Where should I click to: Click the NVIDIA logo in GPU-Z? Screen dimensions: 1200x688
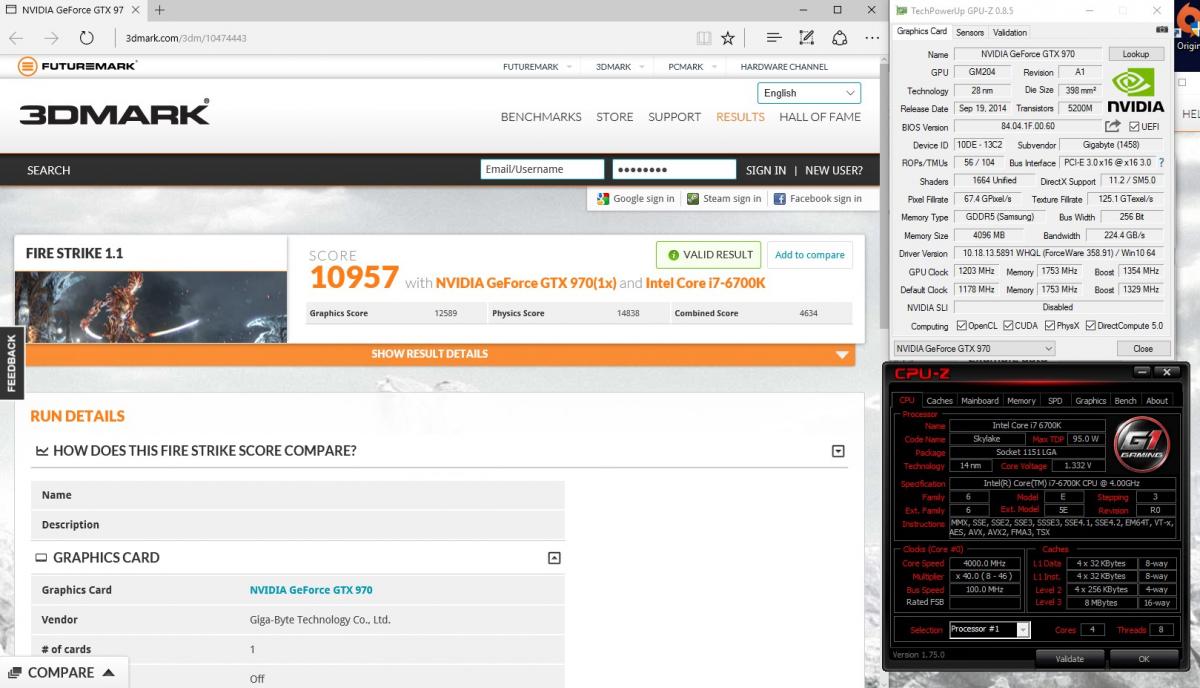(x=1136, y=90)
